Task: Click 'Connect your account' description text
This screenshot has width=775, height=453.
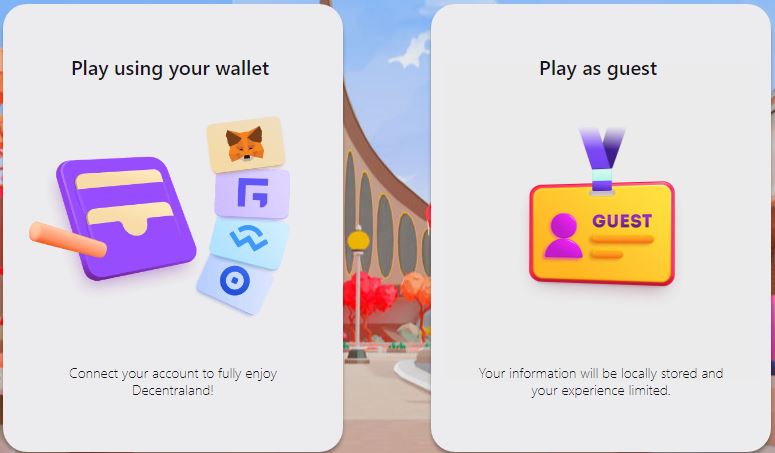Action: point(173,382)
